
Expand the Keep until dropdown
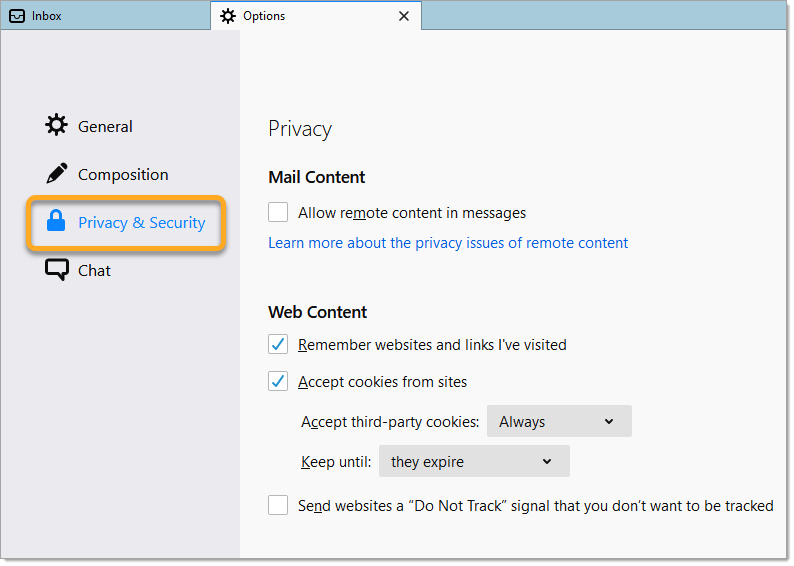coord(473,462)
